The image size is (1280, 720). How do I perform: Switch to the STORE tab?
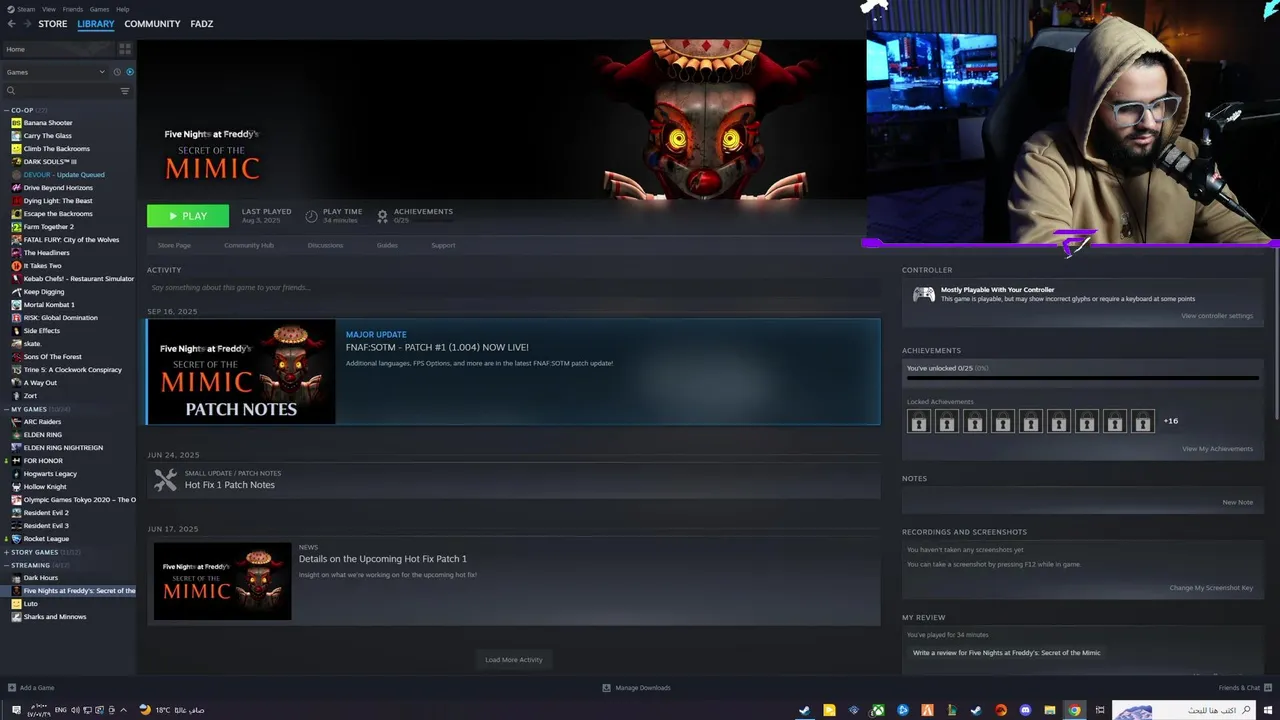pyautogui.click(x=53, y=24)
